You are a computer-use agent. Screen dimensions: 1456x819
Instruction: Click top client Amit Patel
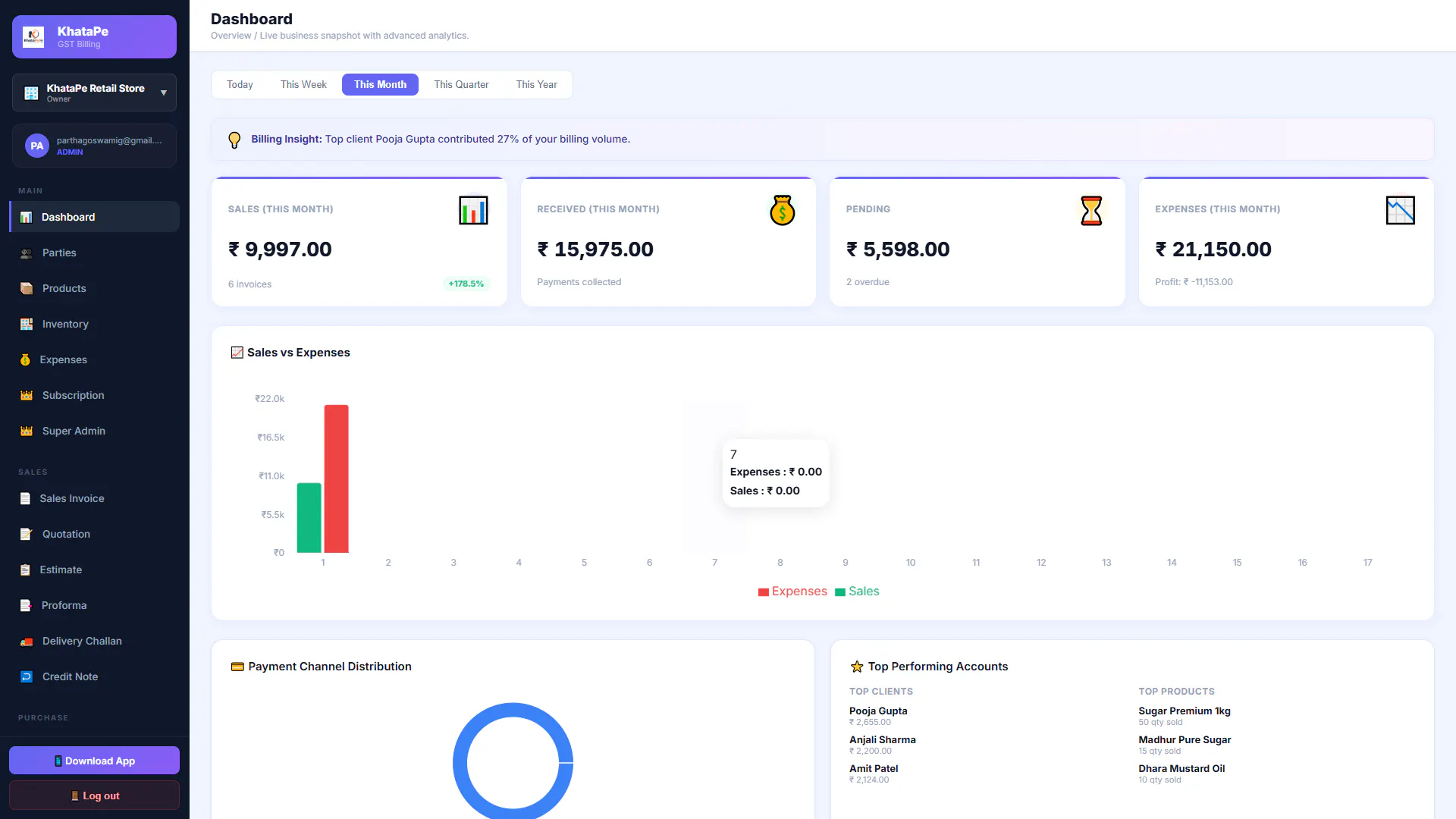point(874,769)
